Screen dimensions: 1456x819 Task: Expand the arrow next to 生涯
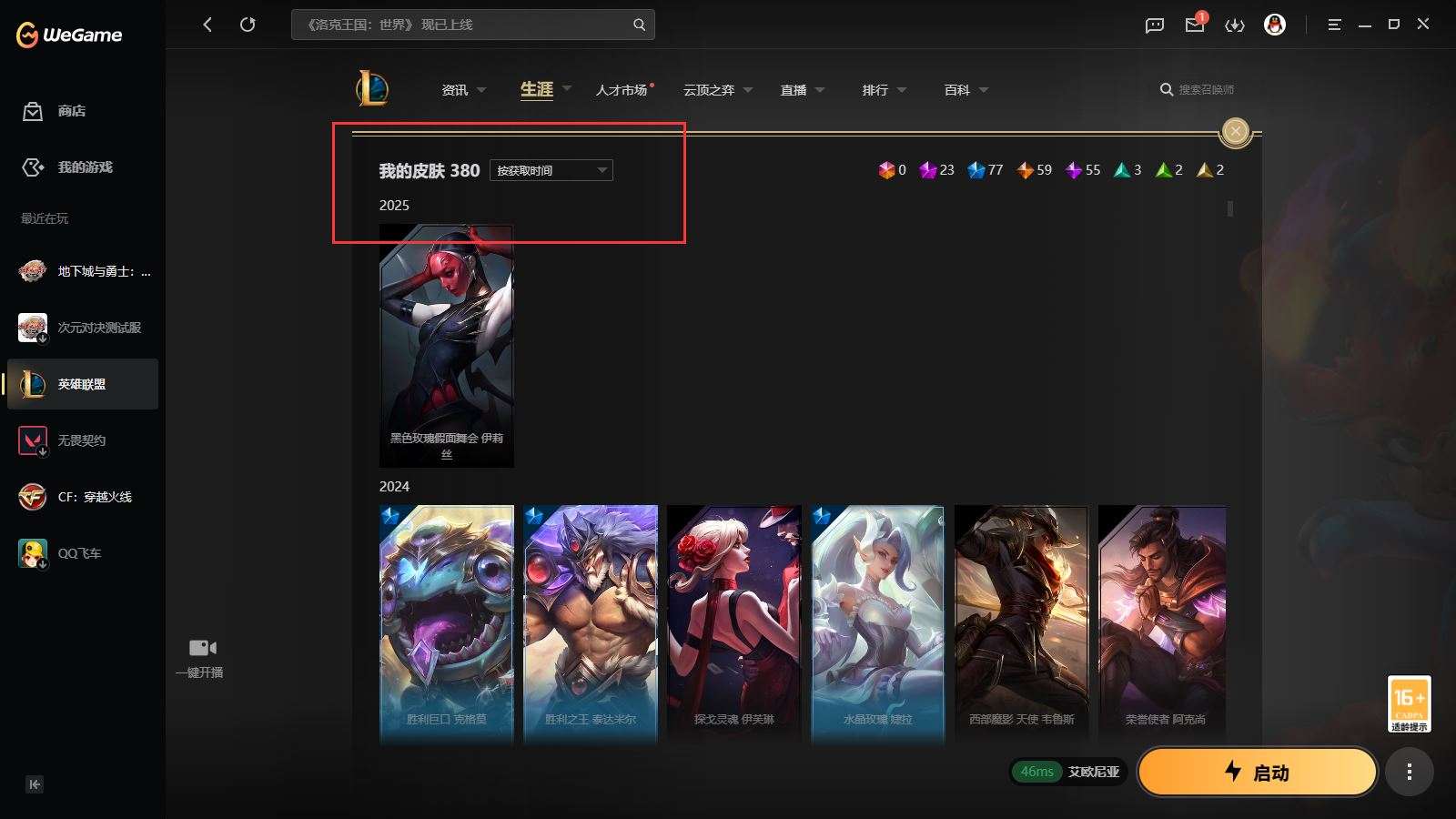click(567, 89)
